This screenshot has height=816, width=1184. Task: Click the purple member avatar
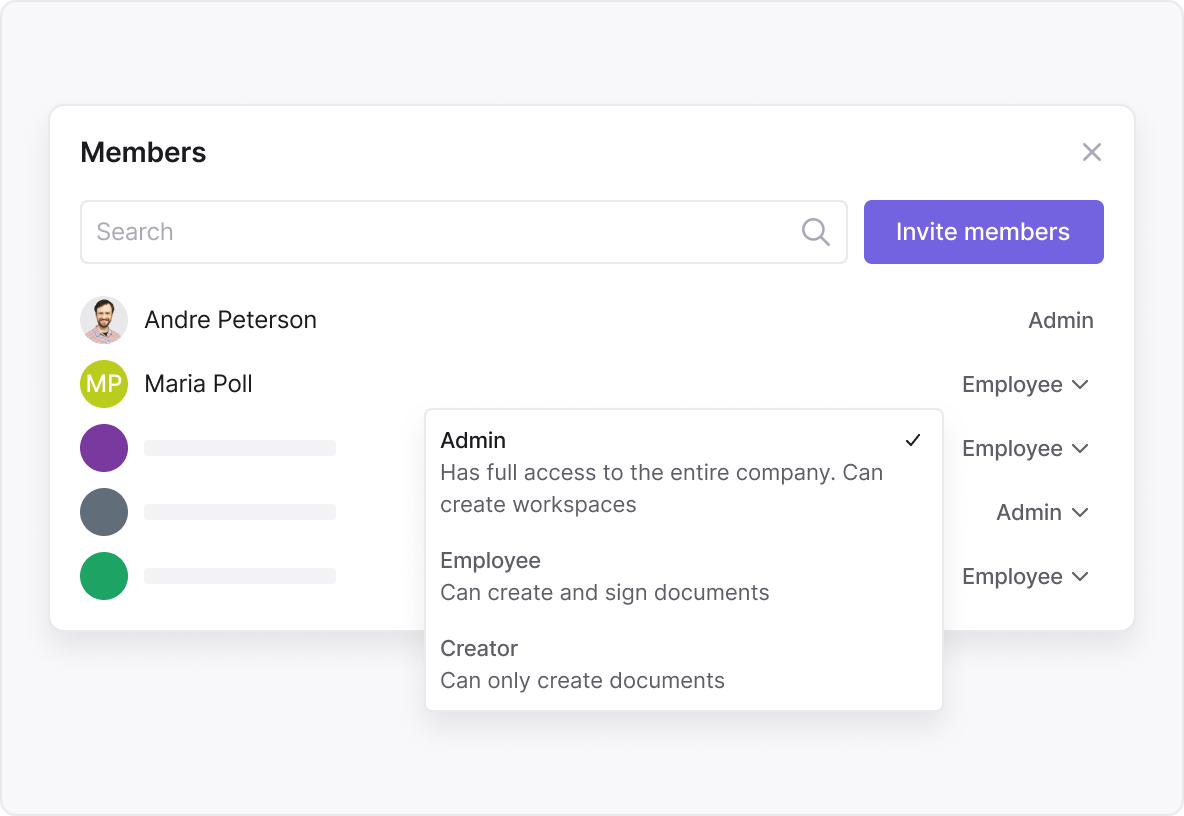pyautogui.click(x=104, y=448)
